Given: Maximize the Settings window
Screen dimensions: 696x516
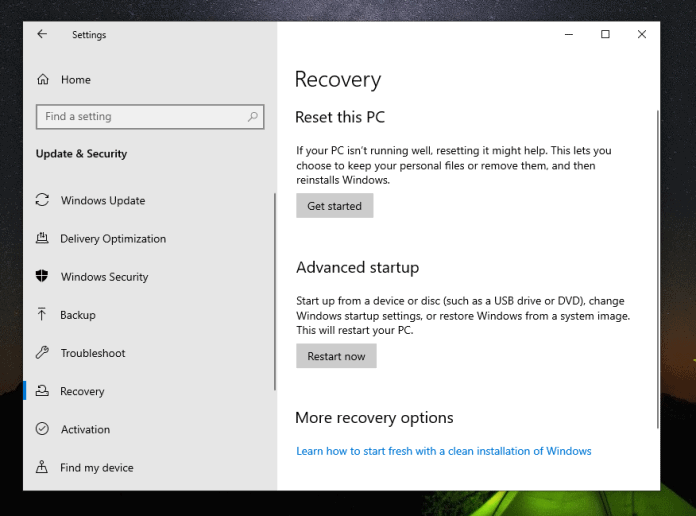Looking at the screenshot, I should 605,34.
